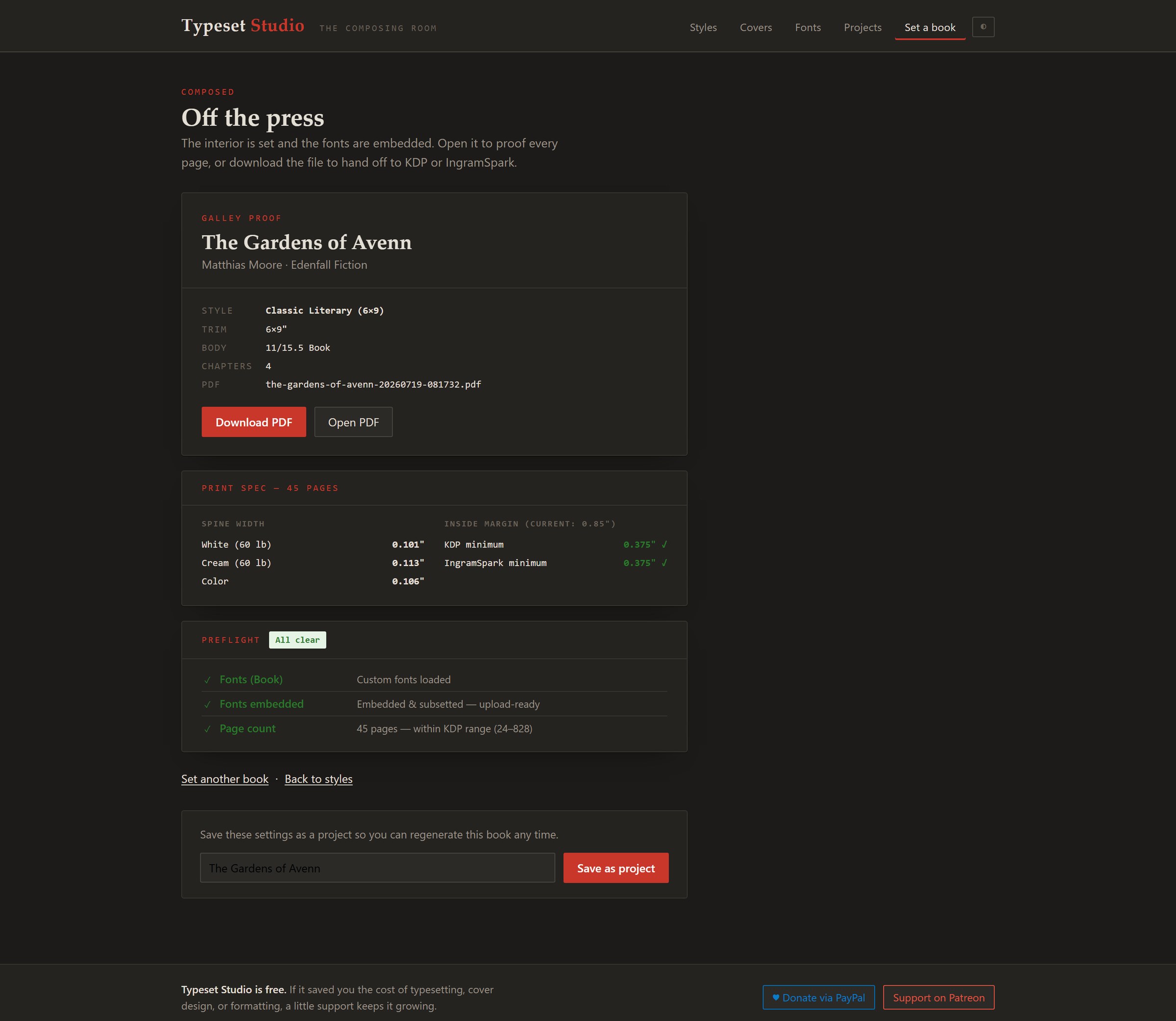
Task: Click Set another book link
Action: (224, 779)
